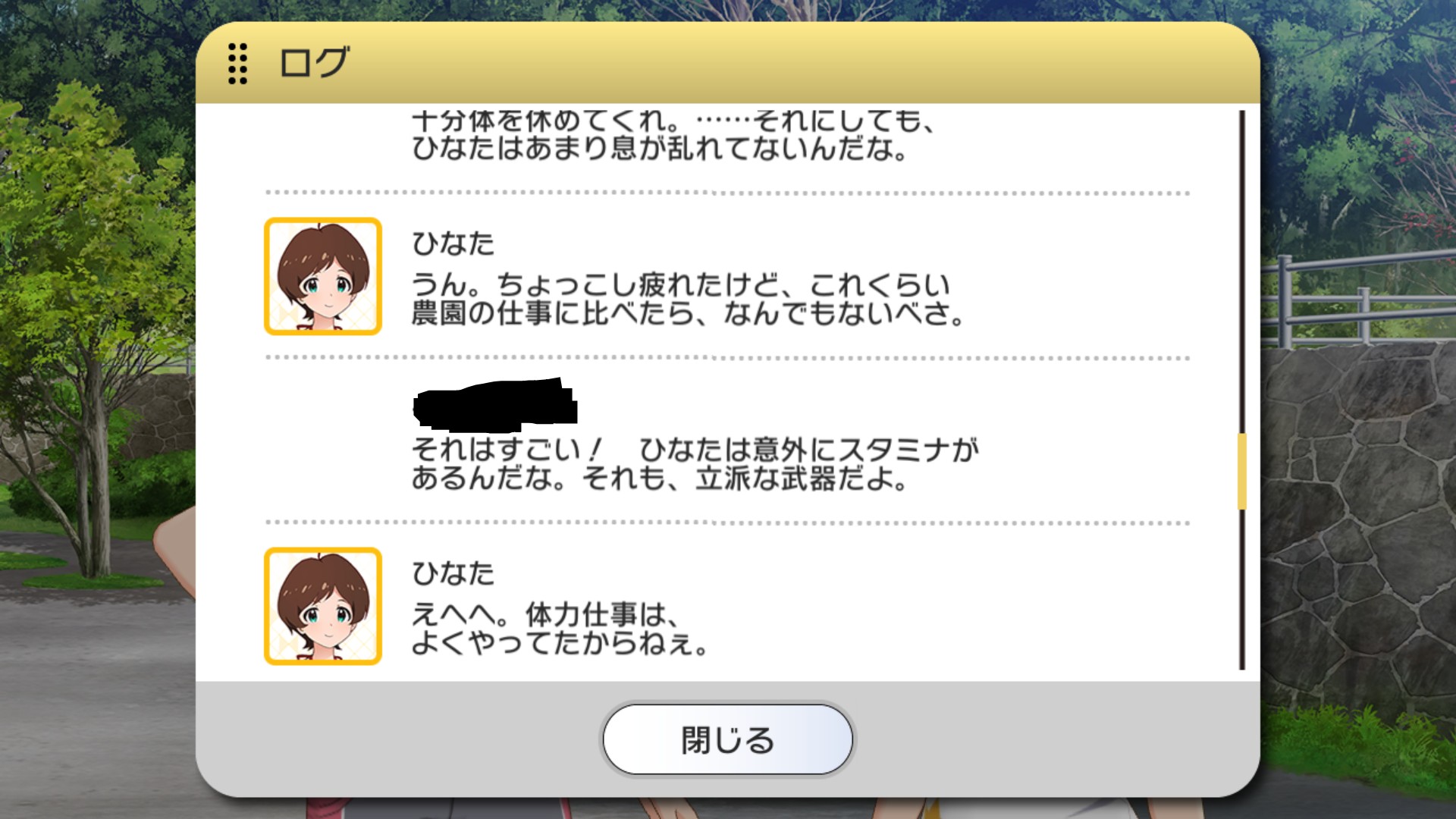The height and width of the screenshot is (819, 1456).
Task: Click the yellow scrollbar thumb
Action: 1242,471
